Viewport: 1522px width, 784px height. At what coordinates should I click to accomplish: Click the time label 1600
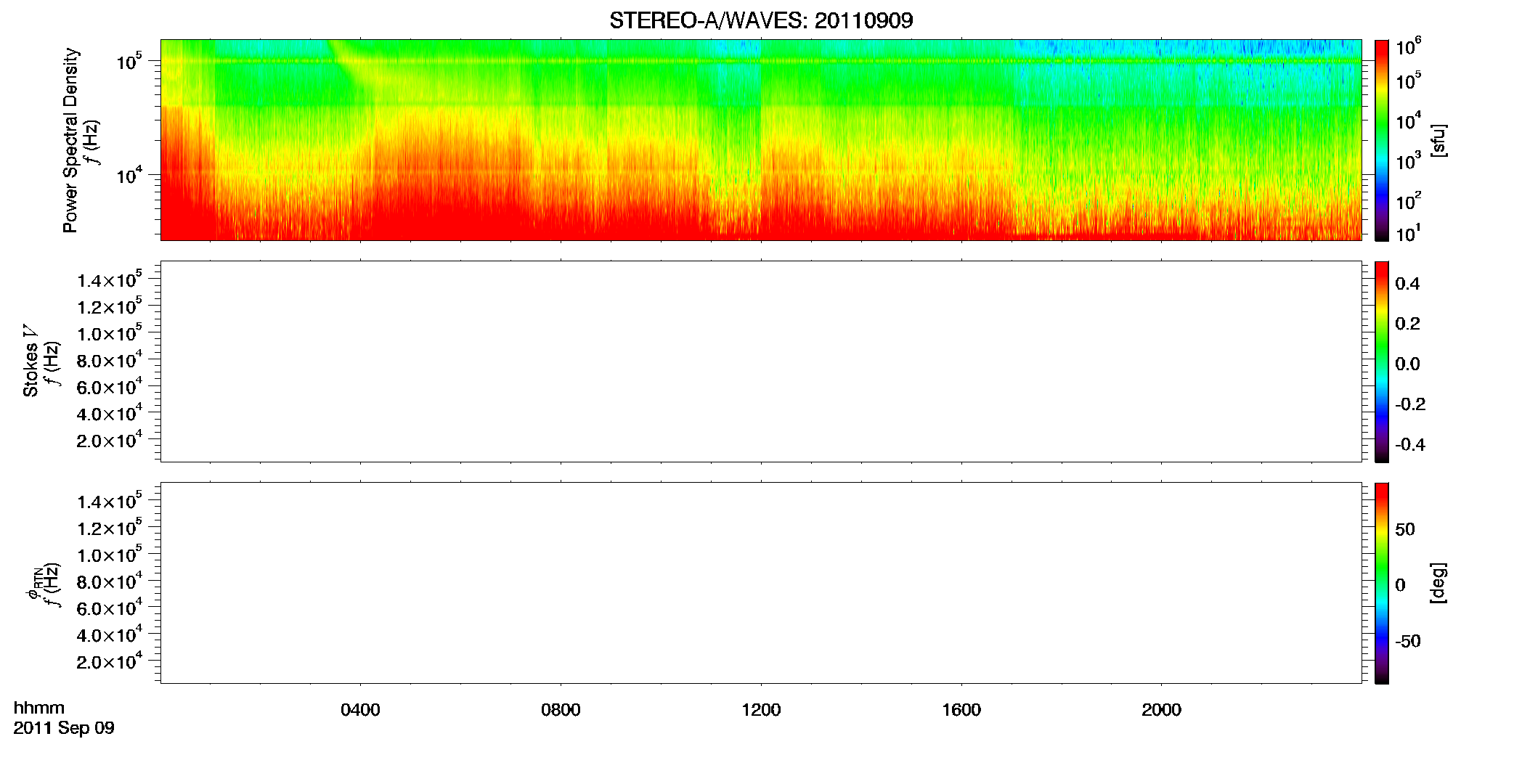click(961, 710)
